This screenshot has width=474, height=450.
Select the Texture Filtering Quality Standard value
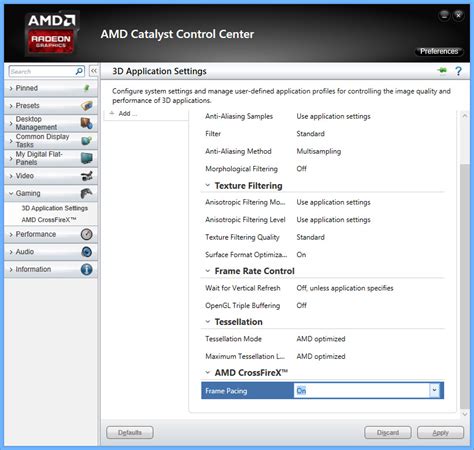(310, 237)
